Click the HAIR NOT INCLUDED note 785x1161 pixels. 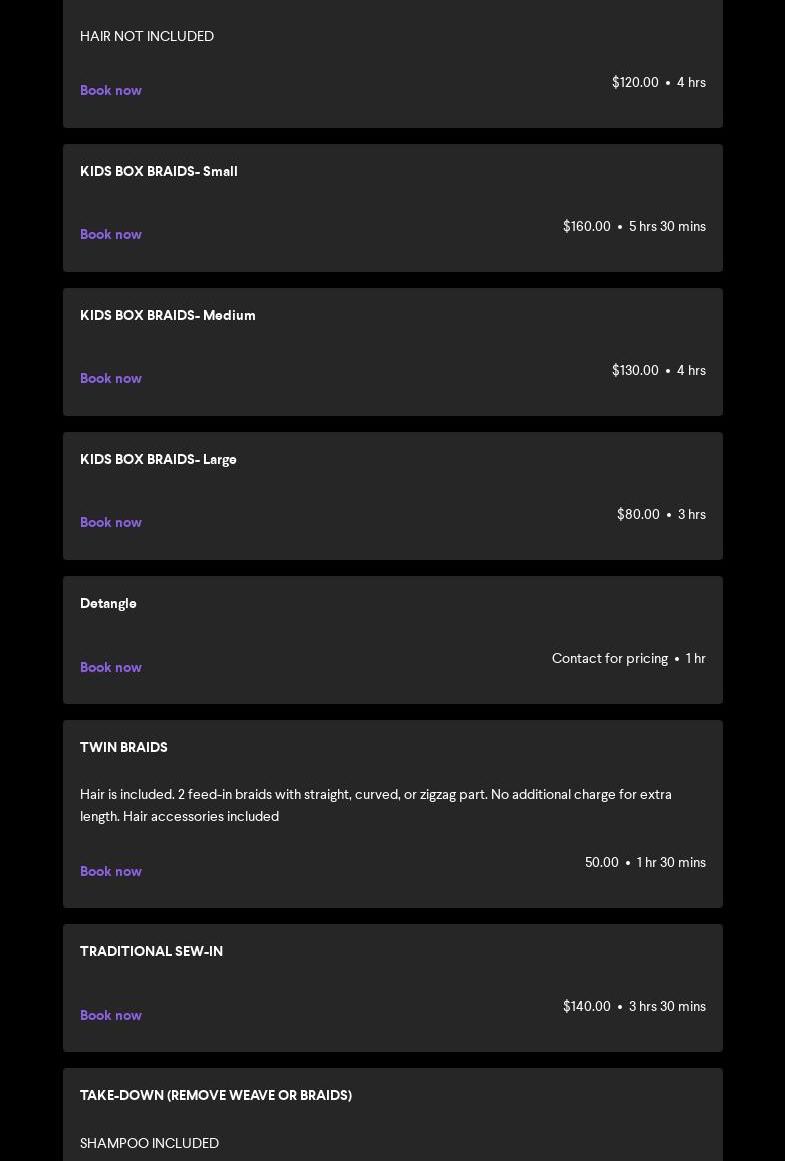point(147,36)
